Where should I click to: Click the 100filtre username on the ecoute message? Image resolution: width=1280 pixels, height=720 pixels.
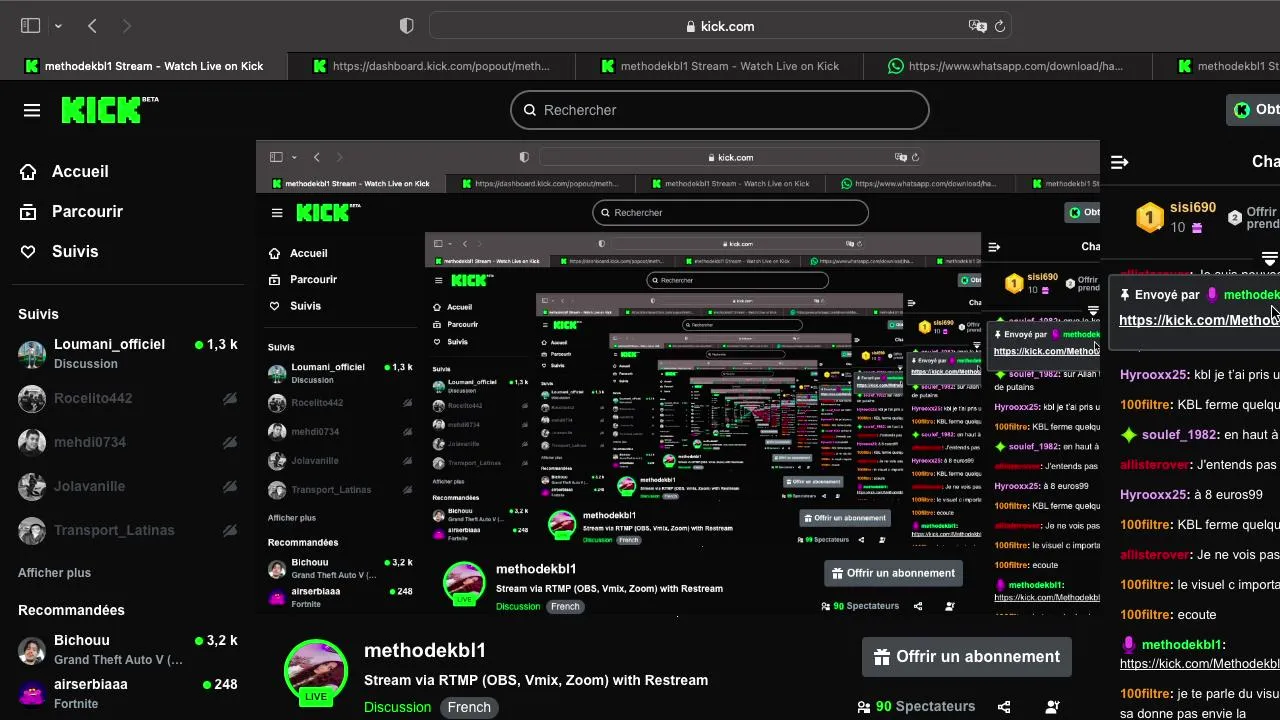(1145, 615)
